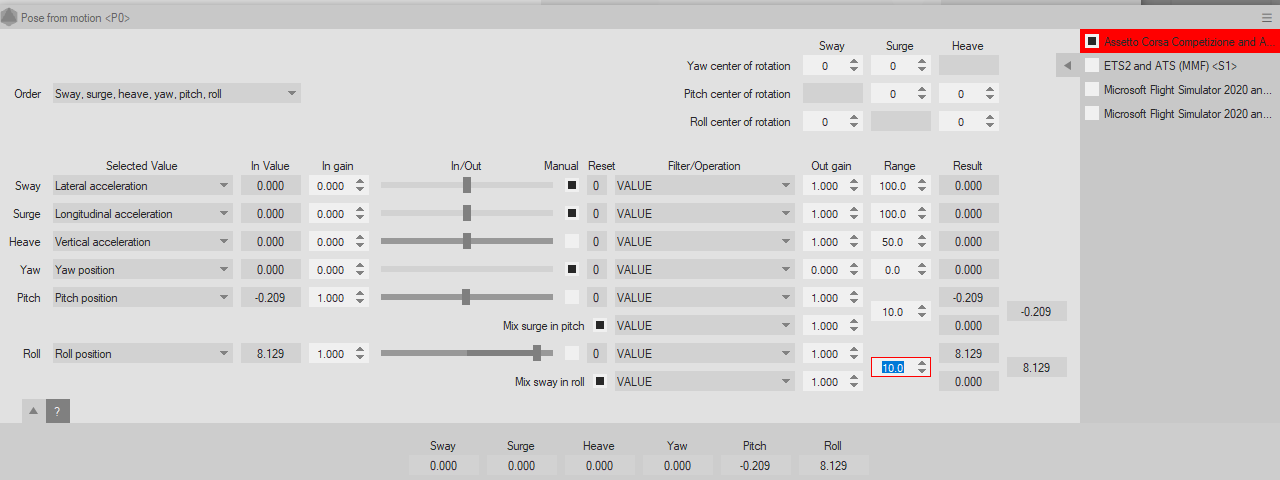This screenshot has width=1280, height=480.
Task: Click the question mark help button
Action: 58,411
